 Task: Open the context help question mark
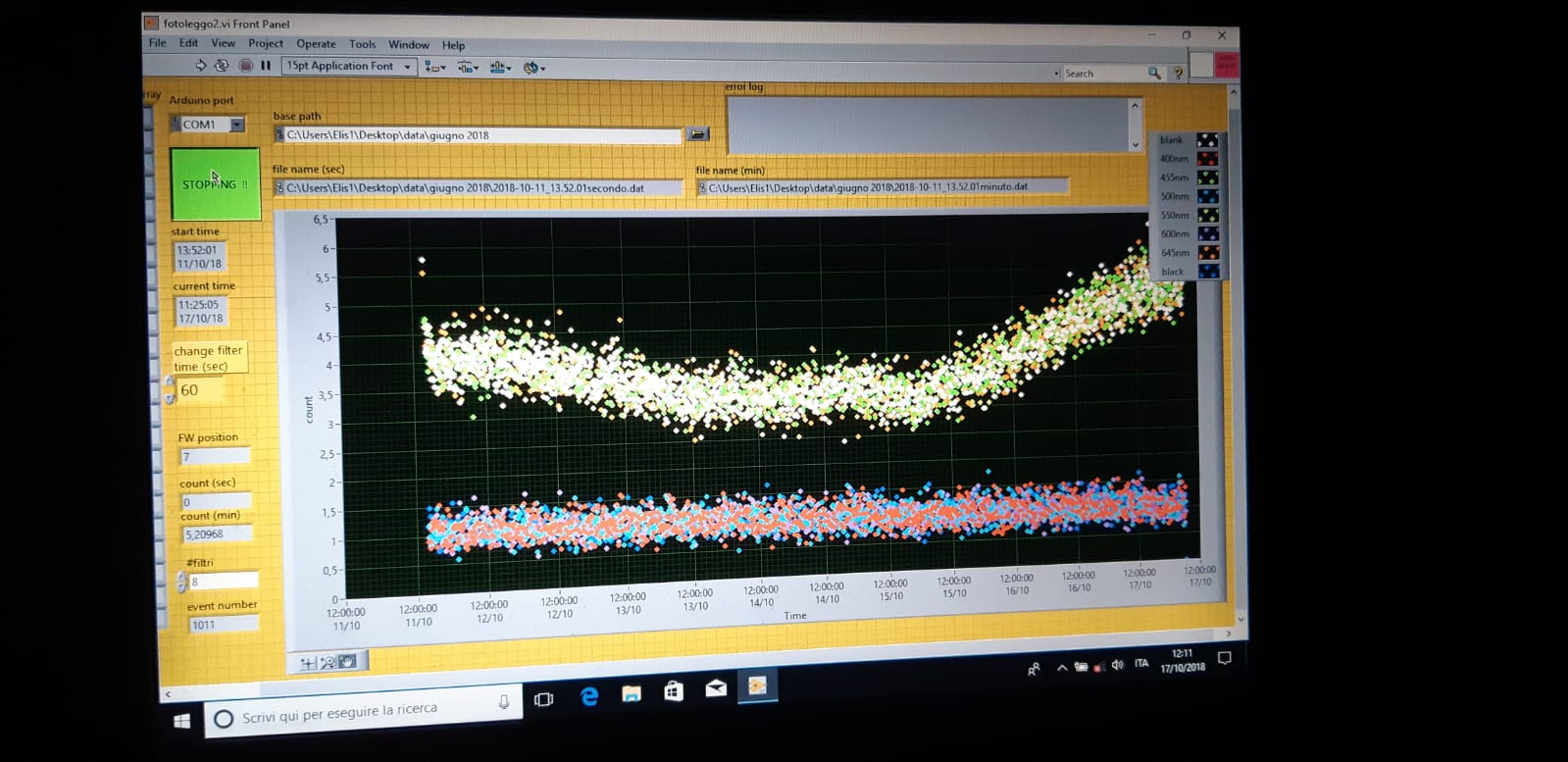tap(1178, 74)
